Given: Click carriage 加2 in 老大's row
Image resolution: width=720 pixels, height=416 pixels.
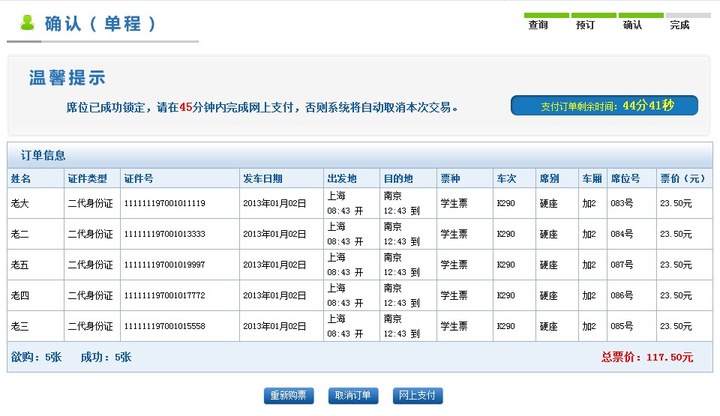Looking at the screenshot, I should pyautogui.click(x=589, y=203).
